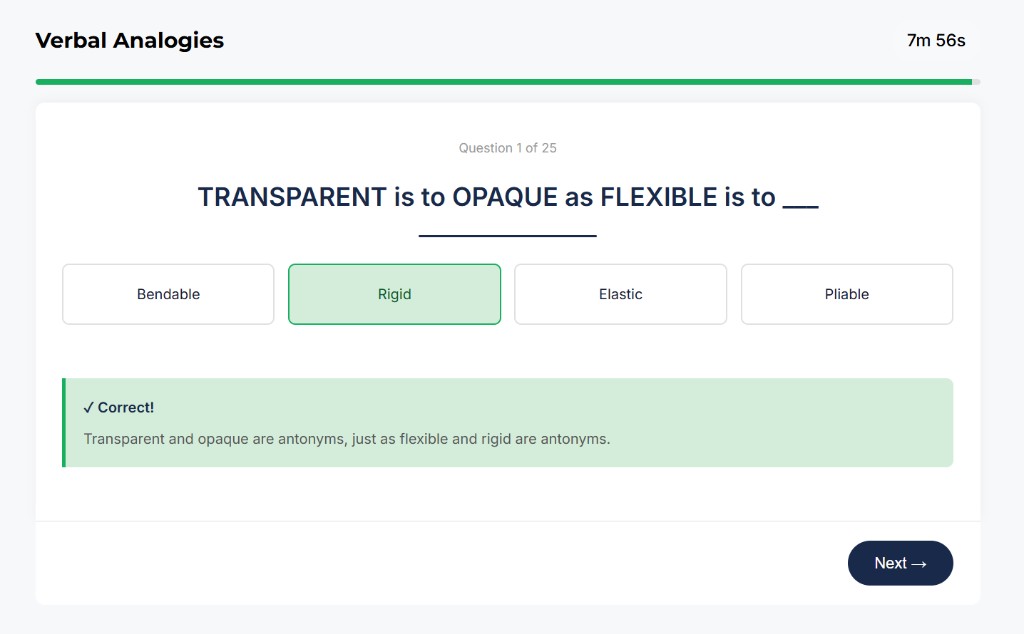Click the "Verbal Analogies" page heading
This screenshot has width=1024, height=634.
(129, 41)
